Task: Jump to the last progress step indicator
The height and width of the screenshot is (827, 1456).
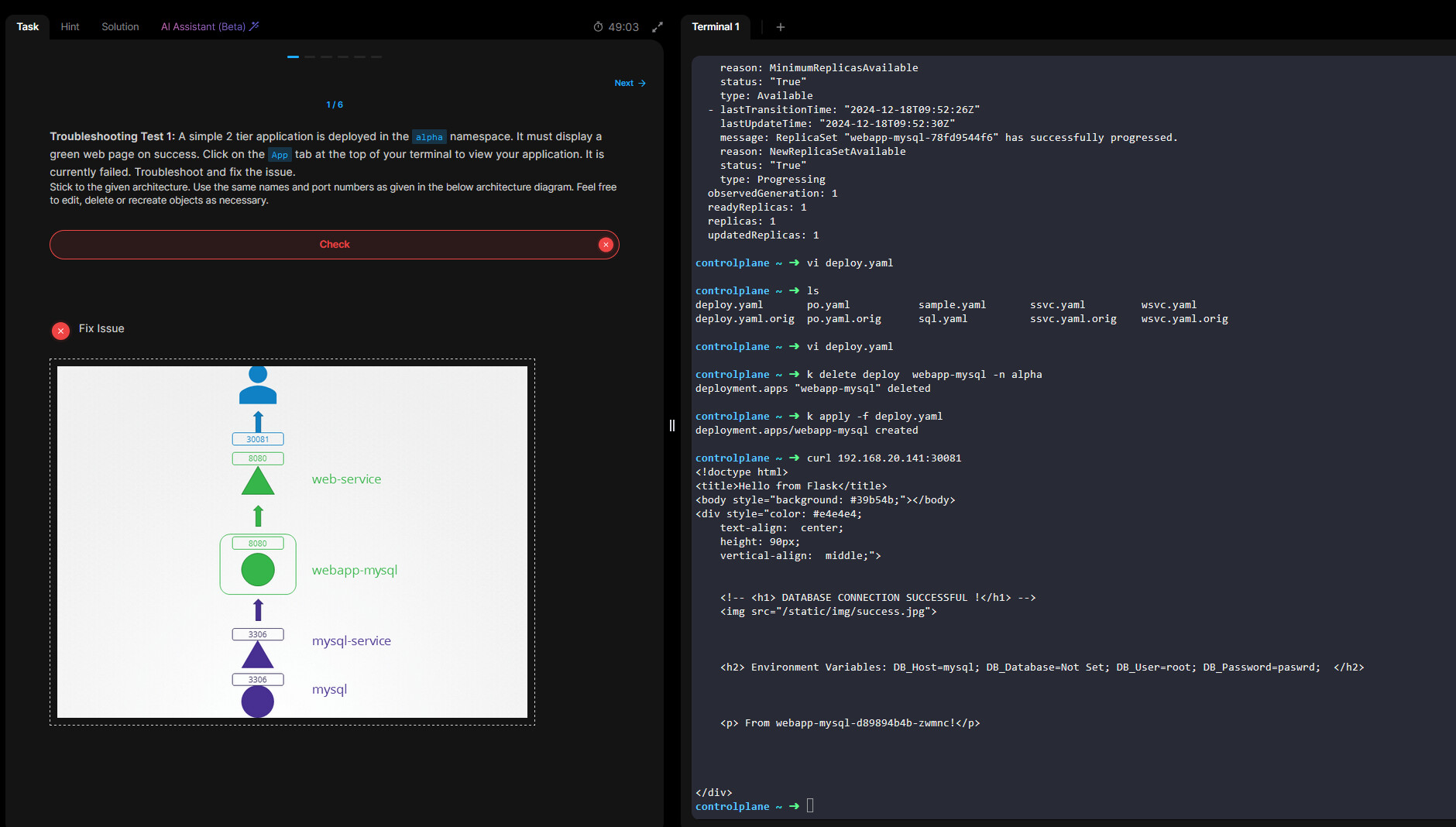Action: point(376,57)
